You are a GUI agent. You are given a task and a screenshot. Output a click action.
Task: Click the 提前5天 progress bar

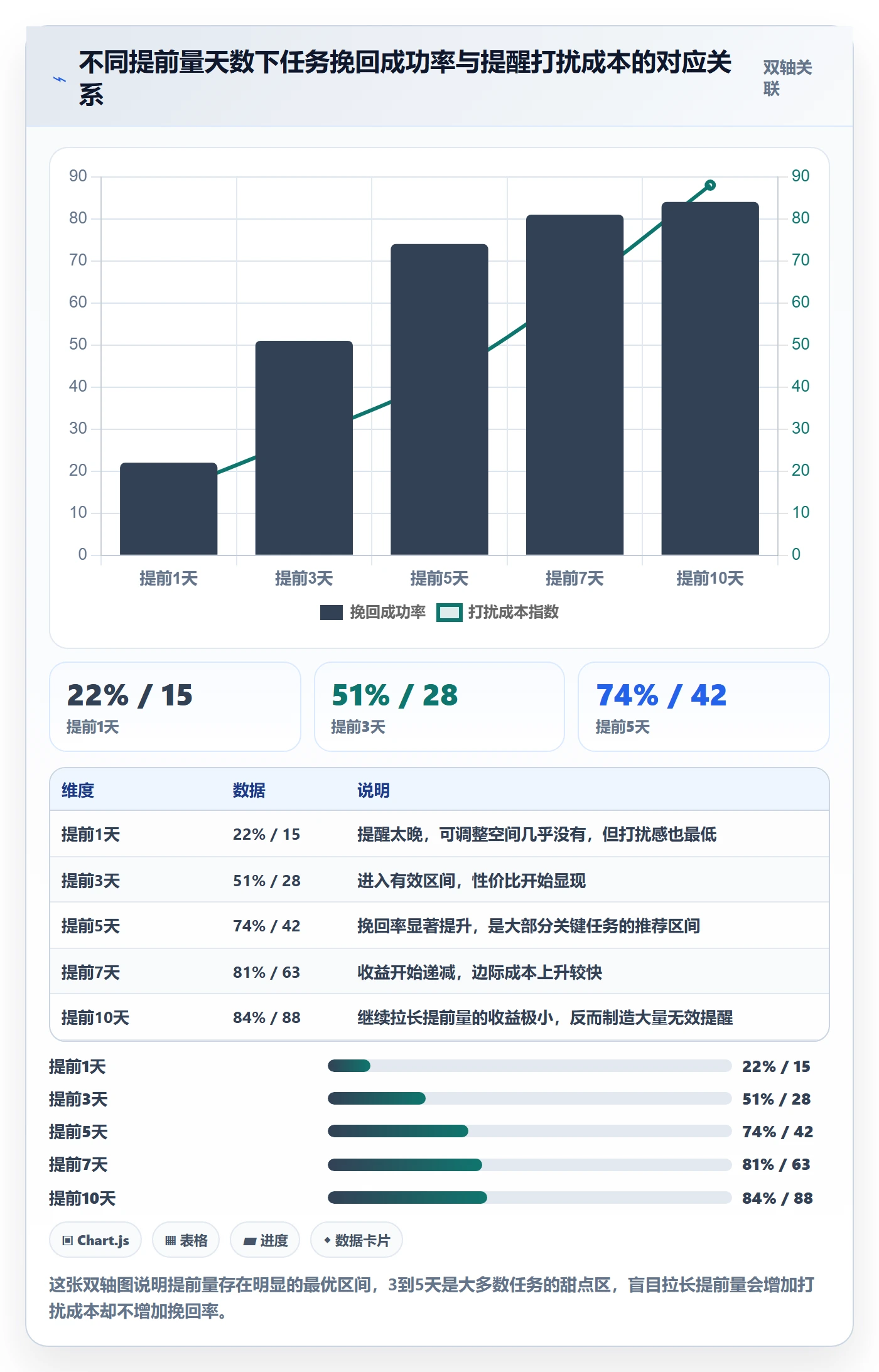(529, 1131)
